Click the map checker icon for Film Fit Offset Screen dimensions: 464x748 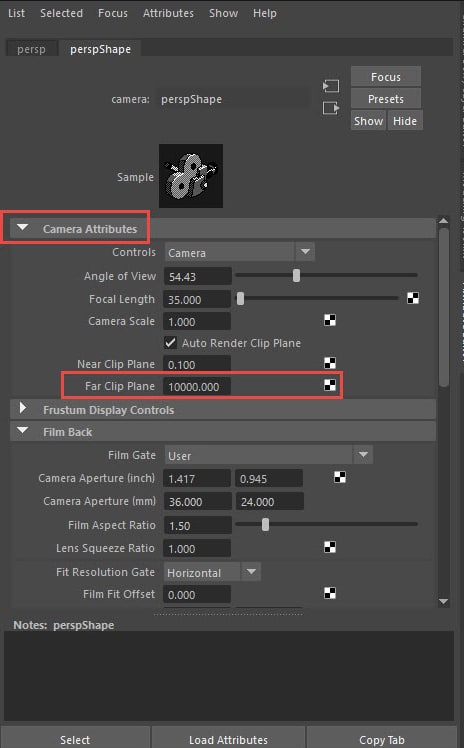pos(330,593)
